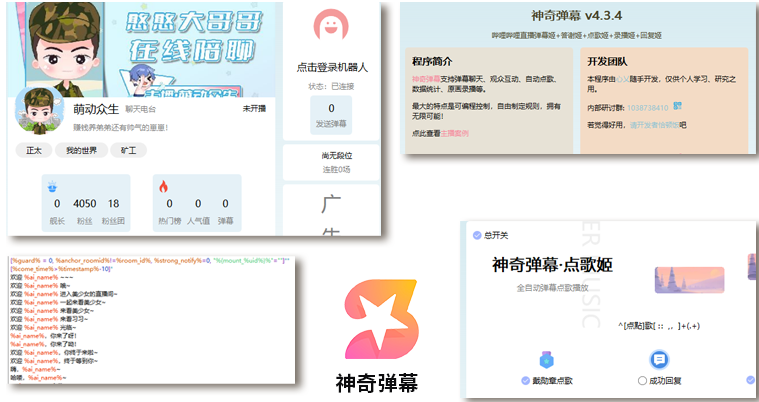Image resolution: width=759 pixels, height=402 pixels.
Task: Enable the 成功回复 option
Action: [x=642, y=381]
